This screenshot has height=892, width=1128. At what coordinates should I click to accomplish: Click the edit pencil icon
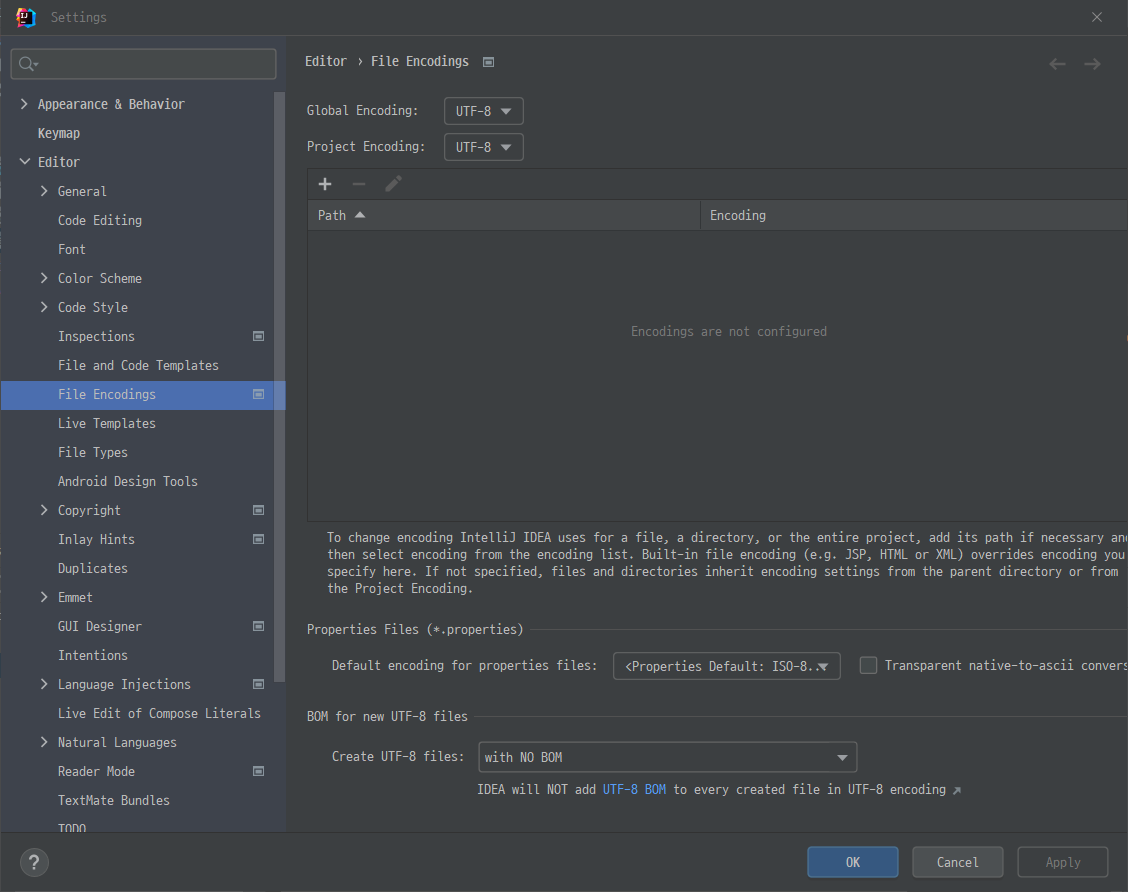[393, 184]
